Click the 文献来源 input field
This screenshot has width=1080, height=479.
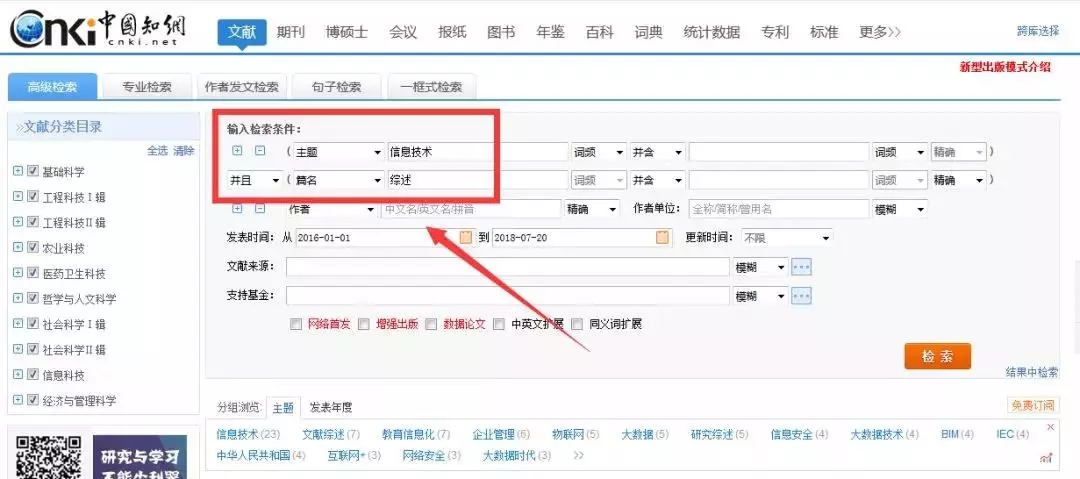click(508, 267)
